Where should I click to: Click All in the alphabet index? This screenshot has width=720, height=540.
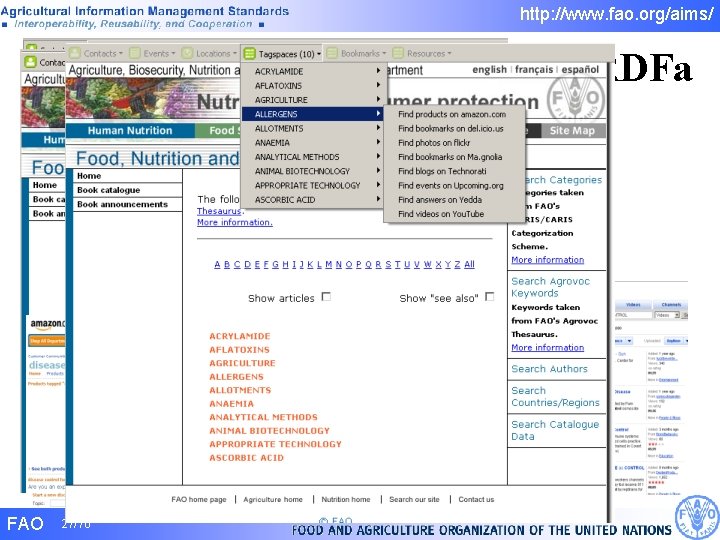(469, 264)
